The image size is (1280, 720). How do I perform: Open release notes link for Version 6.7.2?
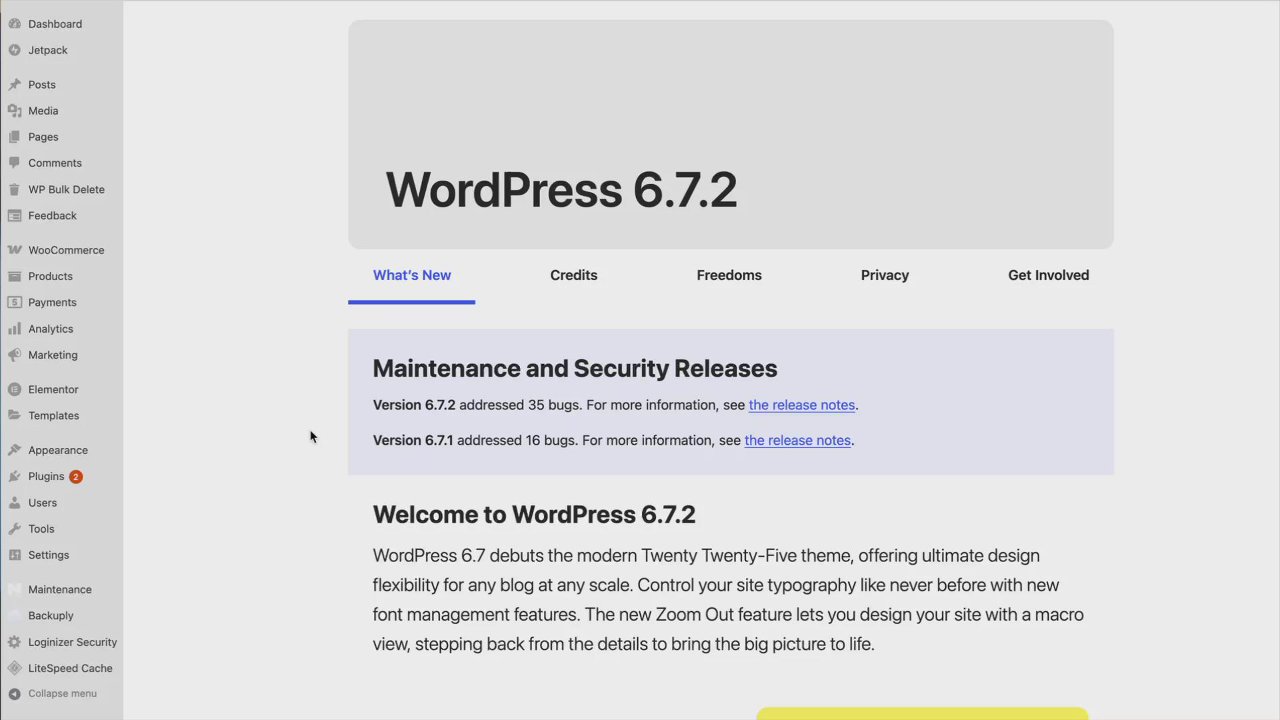[x=802, y=405]
